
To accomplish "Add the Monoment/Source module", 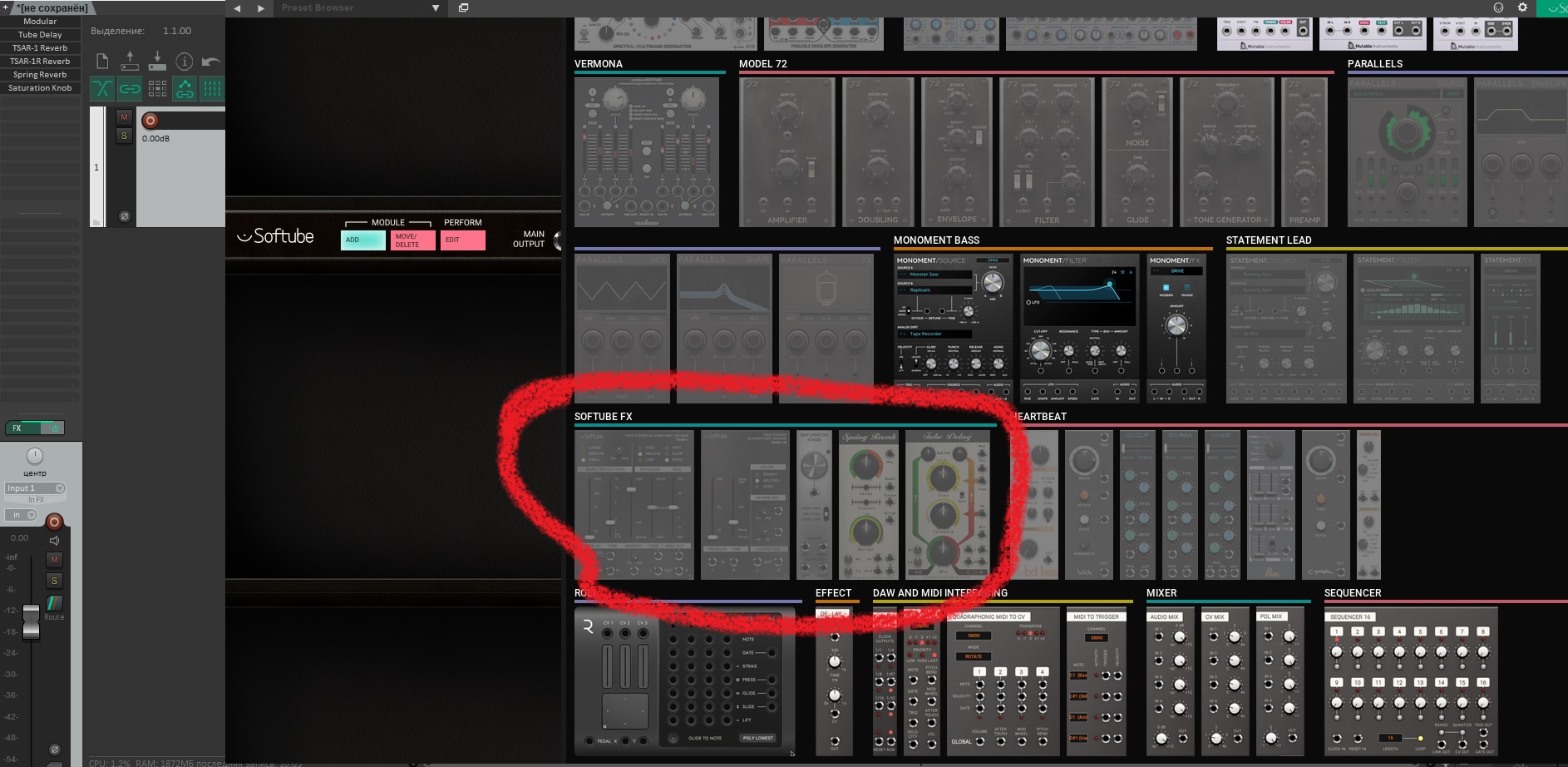I will (x=954, y=329).
